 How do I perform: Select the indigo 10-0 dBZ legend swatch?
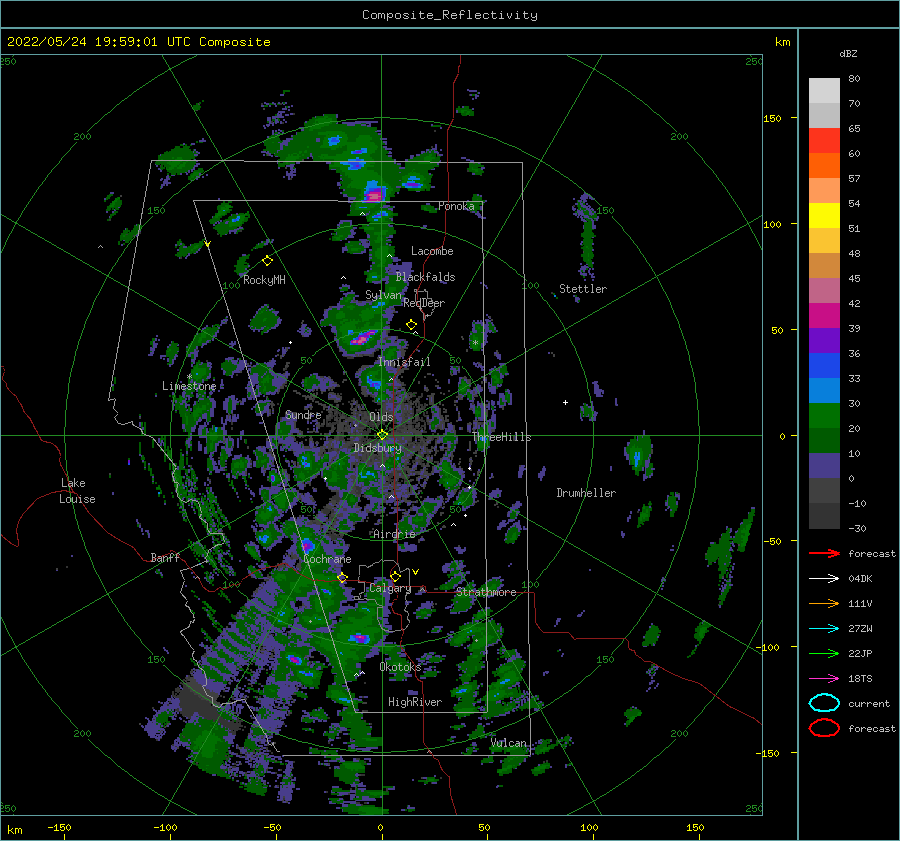(x=824, y=466)
